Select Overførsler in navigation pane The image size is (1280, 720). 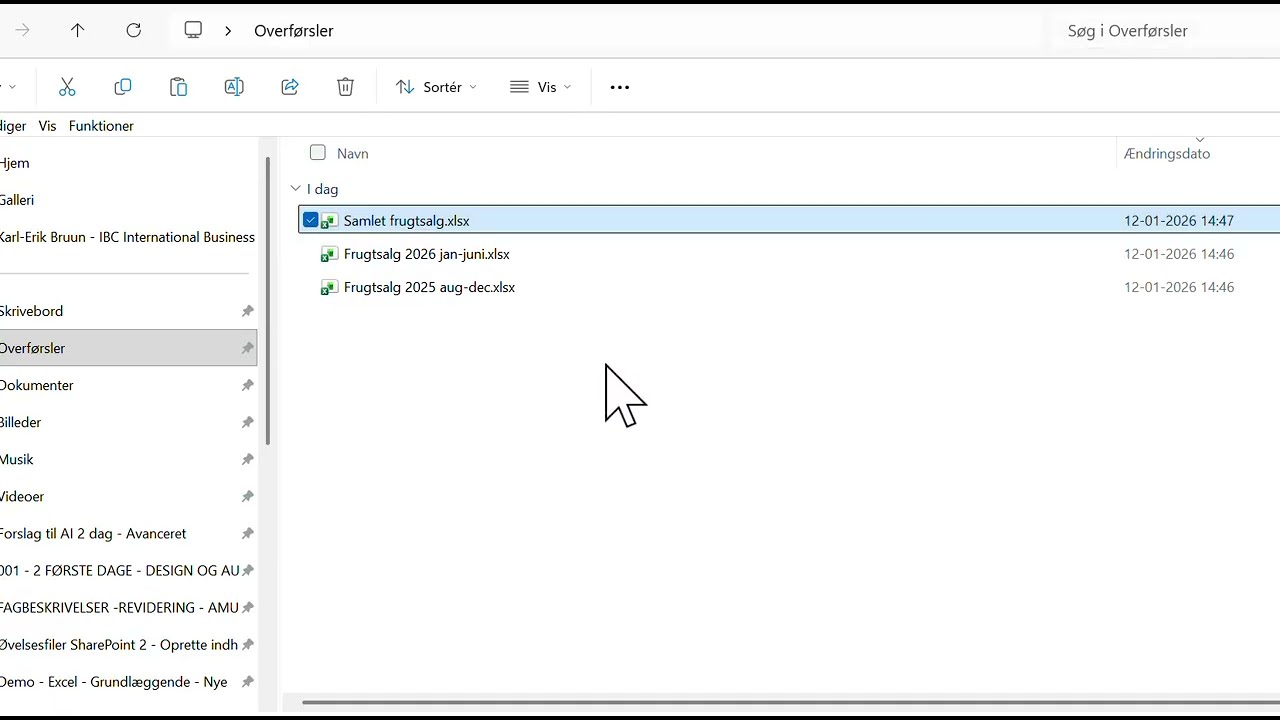128,348
